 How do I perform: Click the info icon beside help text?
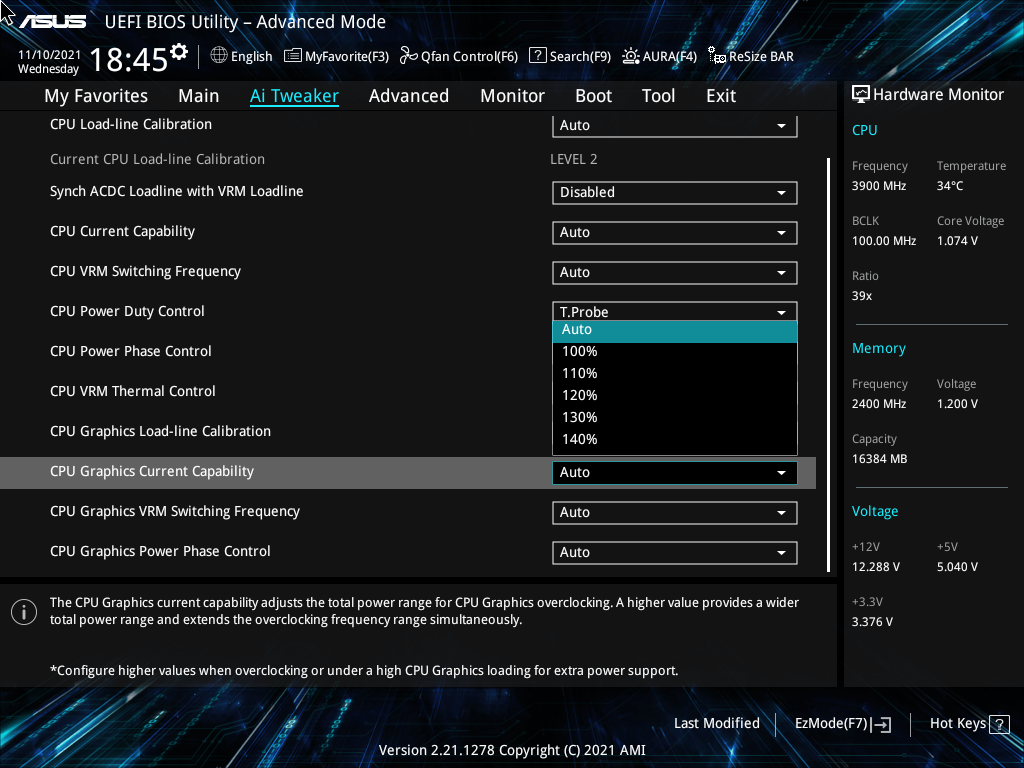(x=24, y=612)
